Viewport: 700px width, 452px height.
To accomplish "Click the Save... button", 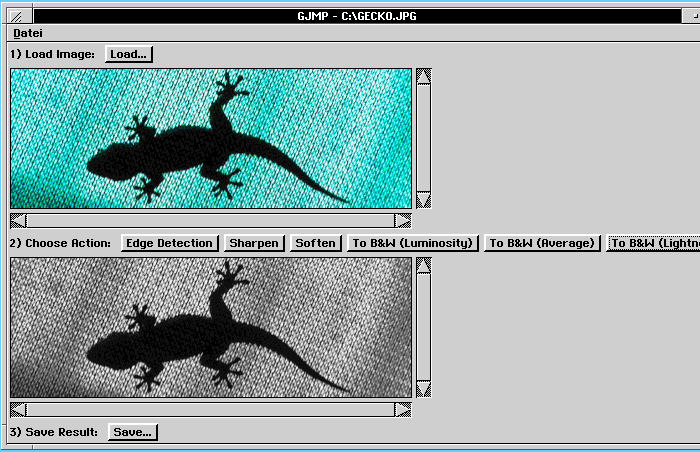I will pyautogui.click(x=132, y=432).
